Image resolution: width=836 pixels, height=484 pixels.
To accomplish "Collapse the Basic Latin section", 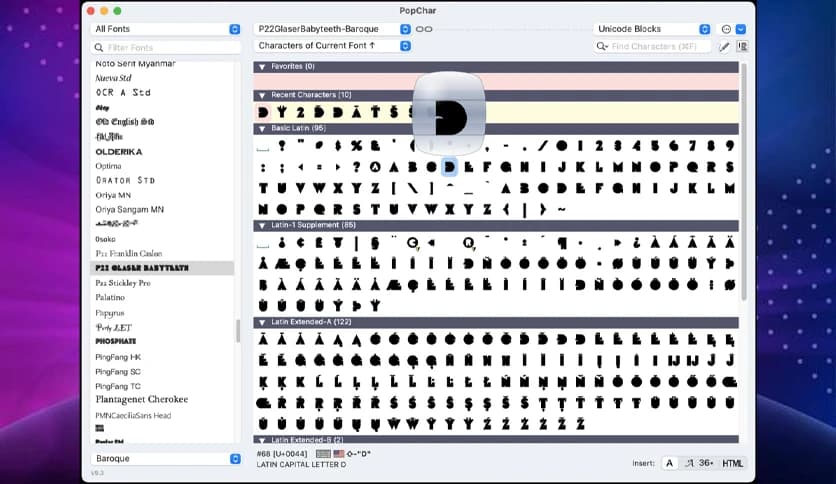I will coord(262,128).
